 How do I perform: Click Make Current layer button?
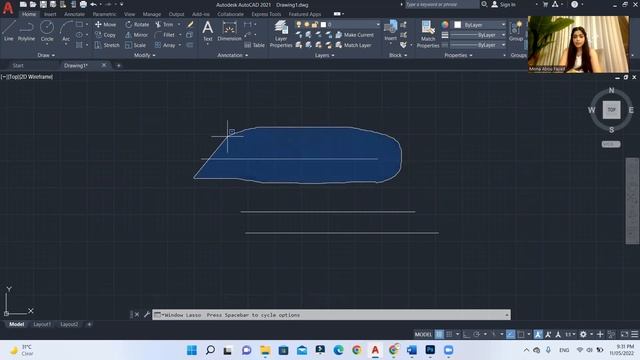(x=354, y=35)
